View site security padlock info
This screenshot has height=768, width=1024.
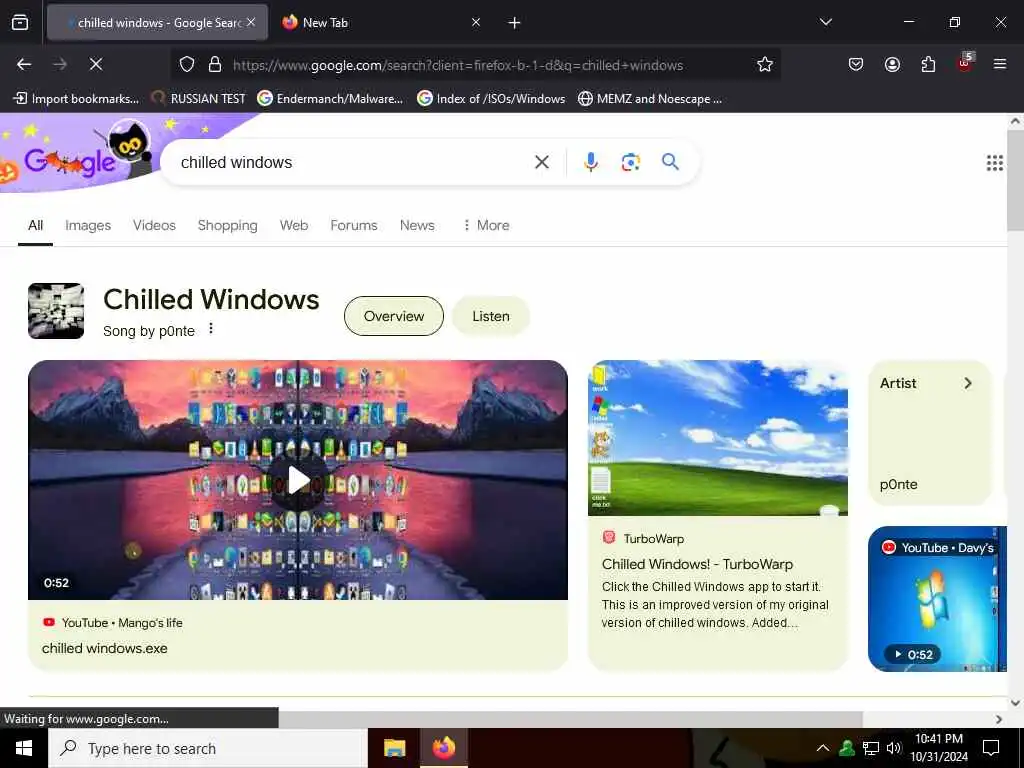215,65
